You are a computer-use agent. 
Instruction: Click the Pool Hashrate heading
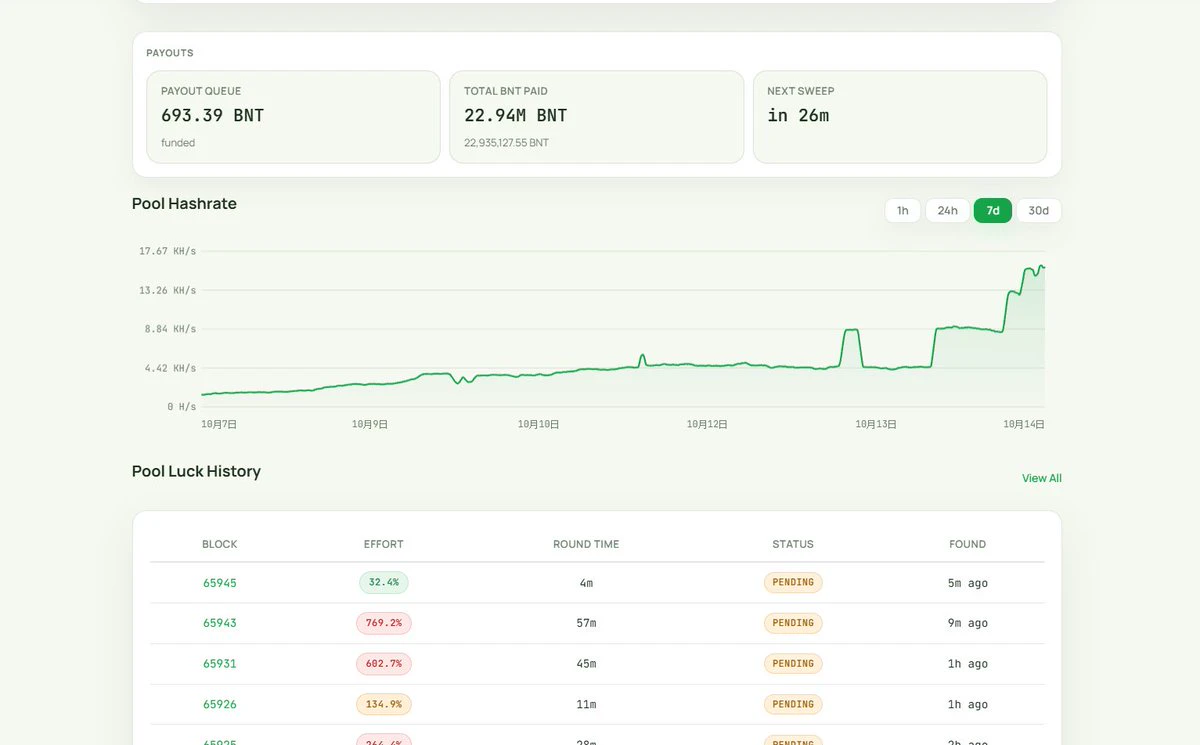[x=184, y=204]
